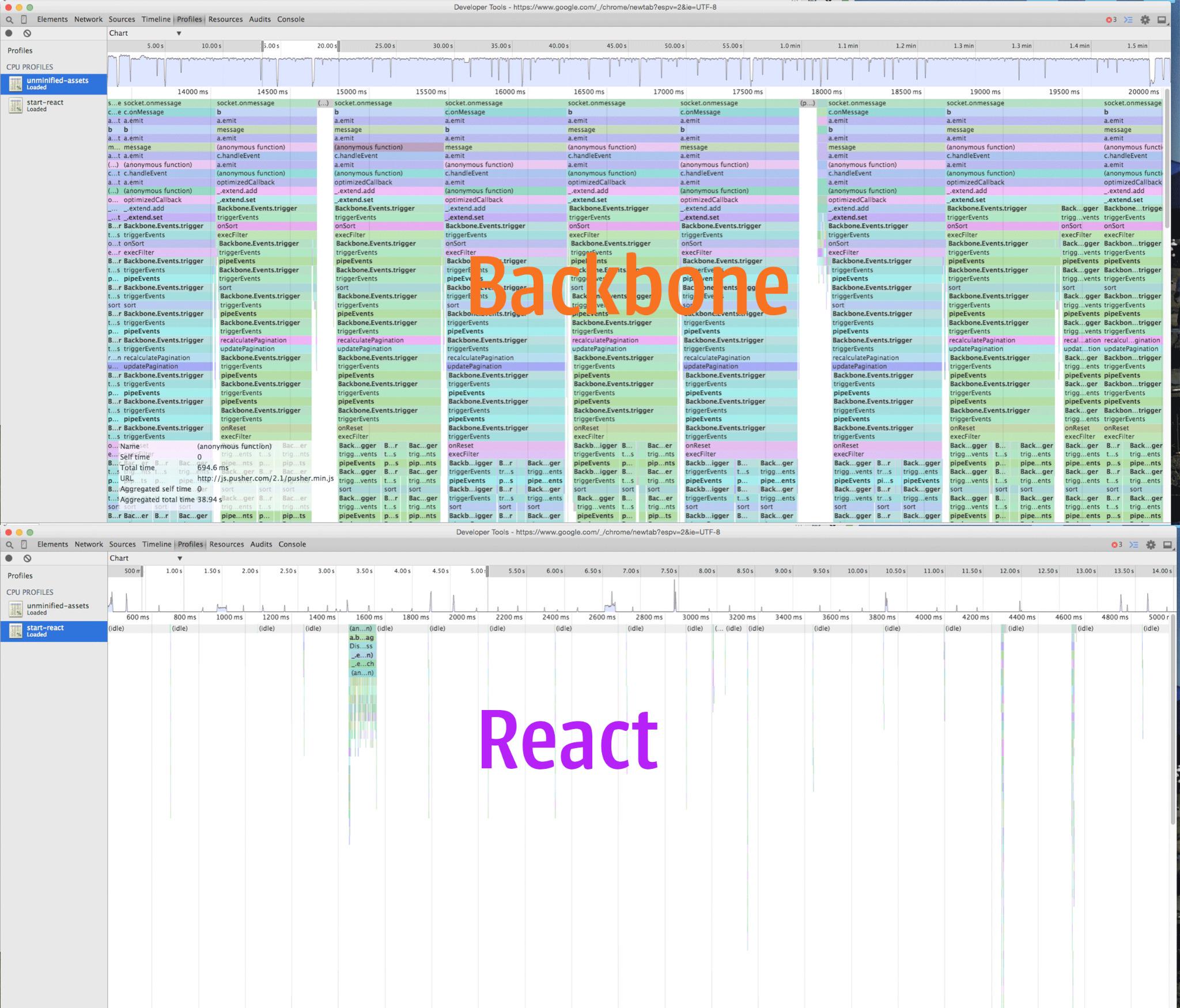Click the 'a.b...ag' flame block in lower window
The height and width of the screenshot is (1008, 1180).
point(362,638)
